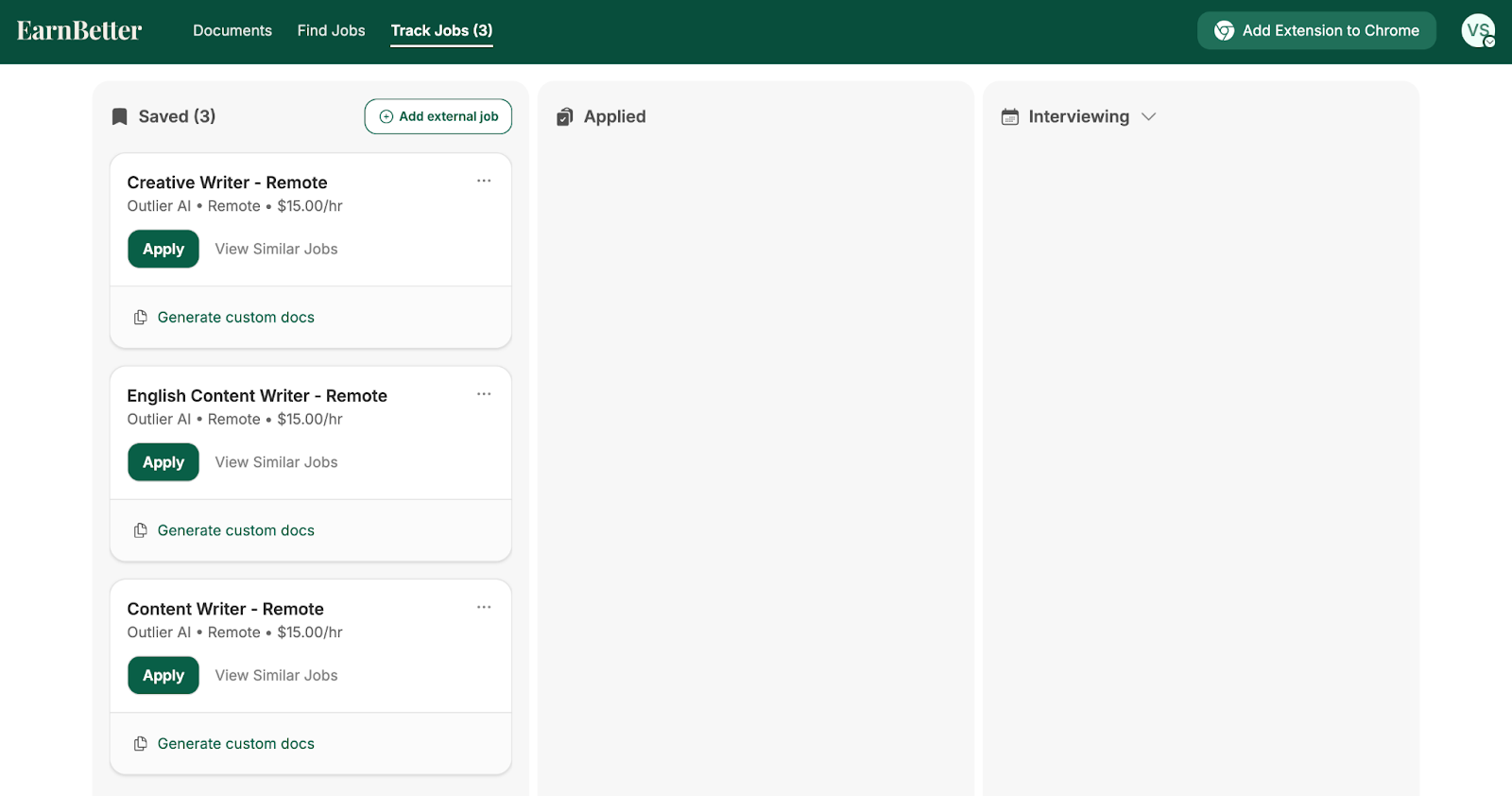Viewport: 1512px width, 796px height.
Task: Open the Creative Writer - Remote job title
Action: tap(227, 182)
